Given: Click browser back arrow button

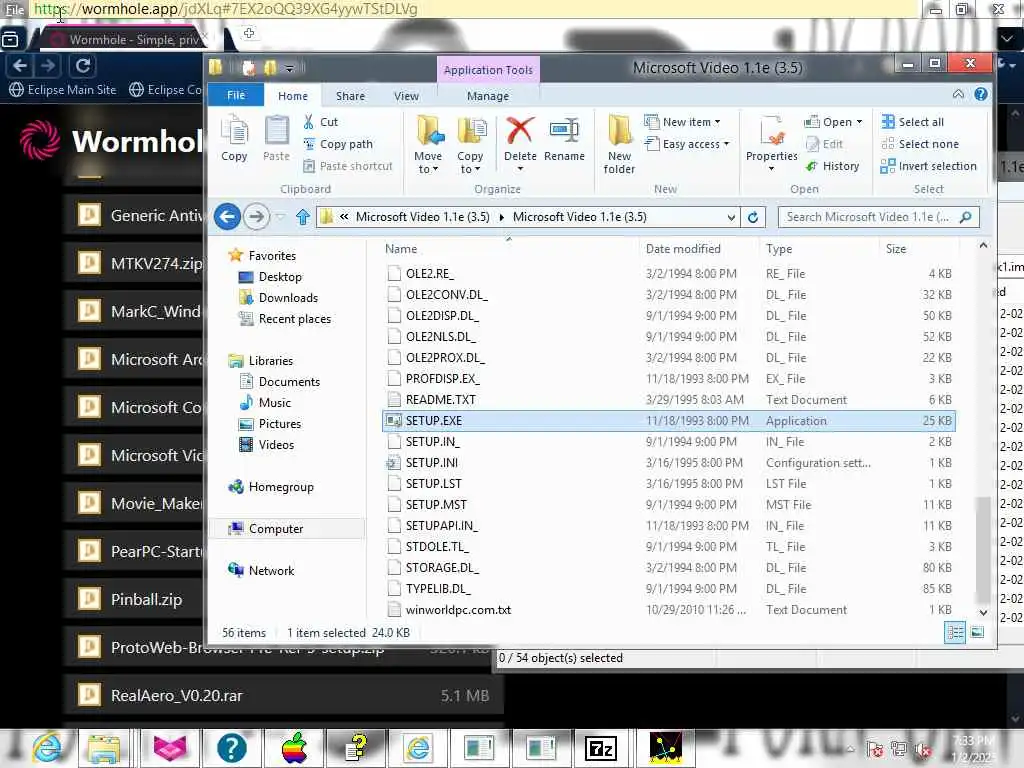Looking at the screenshot, I should point(20,66).
